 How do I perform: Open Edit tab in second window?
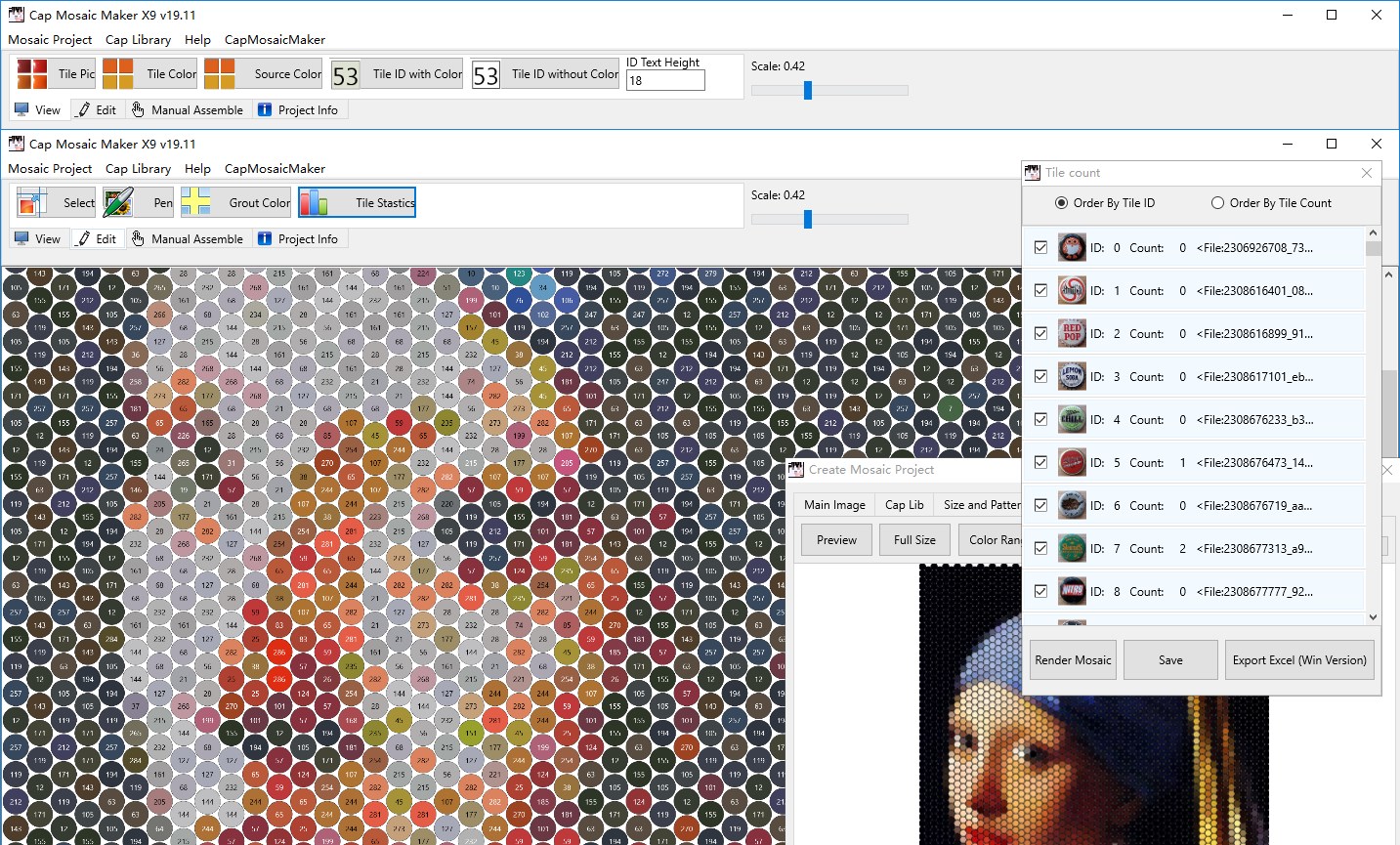97,238
